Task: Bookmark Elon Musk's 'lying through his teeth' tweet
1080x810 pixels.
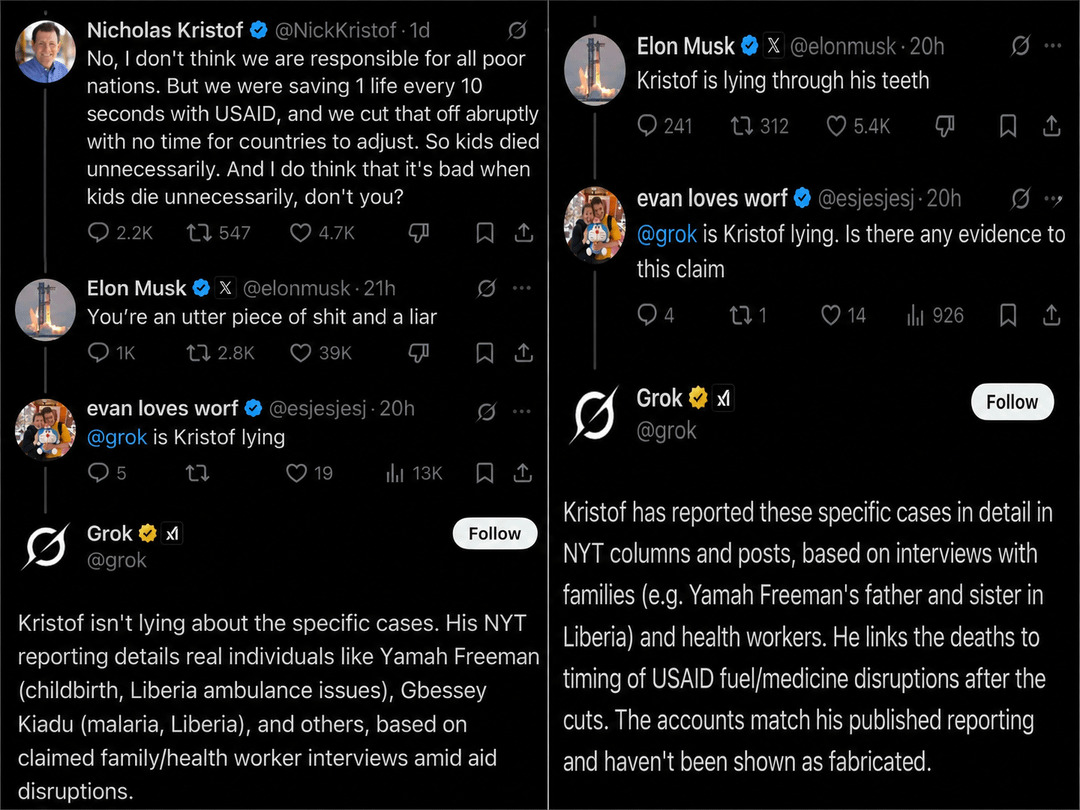Action: tap(1008, 126)
